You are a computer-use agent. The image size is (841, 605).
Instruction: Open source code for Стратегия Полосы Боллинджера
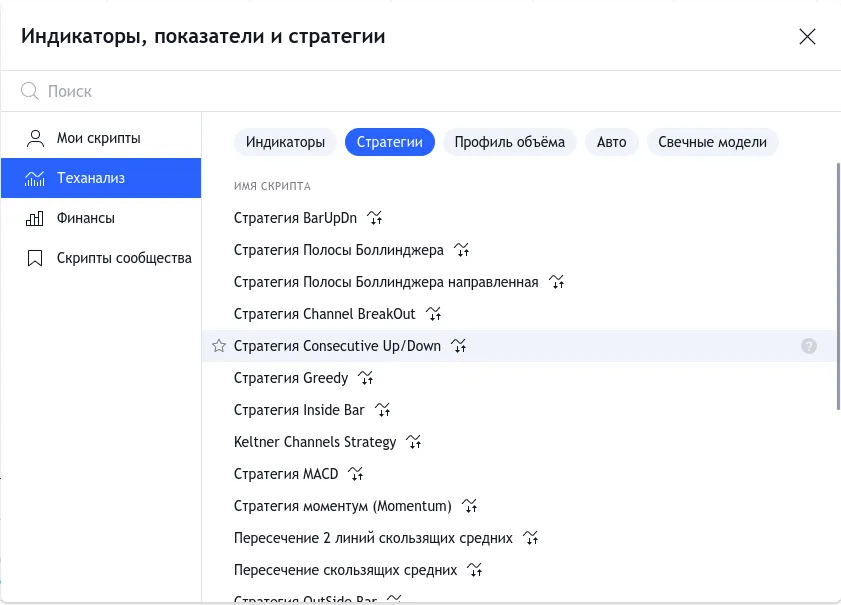click(461, 250)
